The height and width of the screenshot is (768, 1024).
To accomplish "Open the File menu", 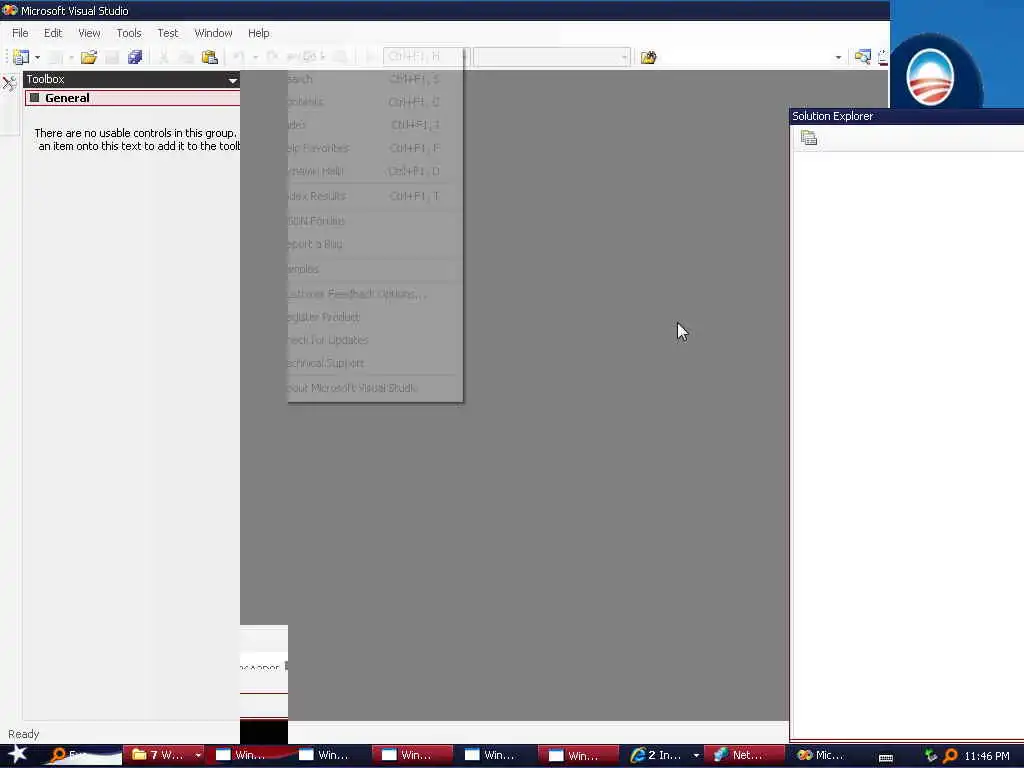I will coord(20,33).
